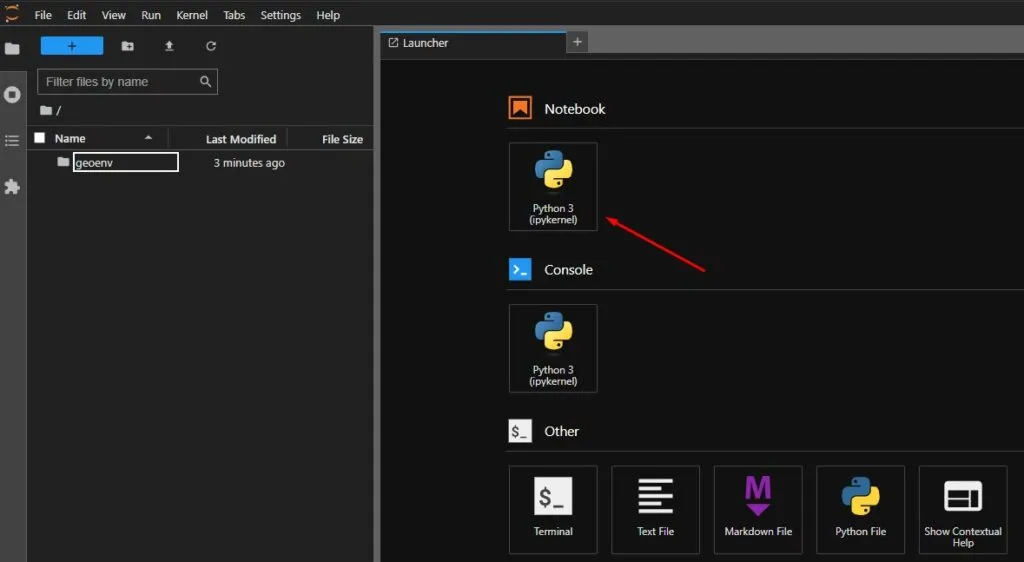
Task: Create a new Markdown File
Action: click(758, 510)
